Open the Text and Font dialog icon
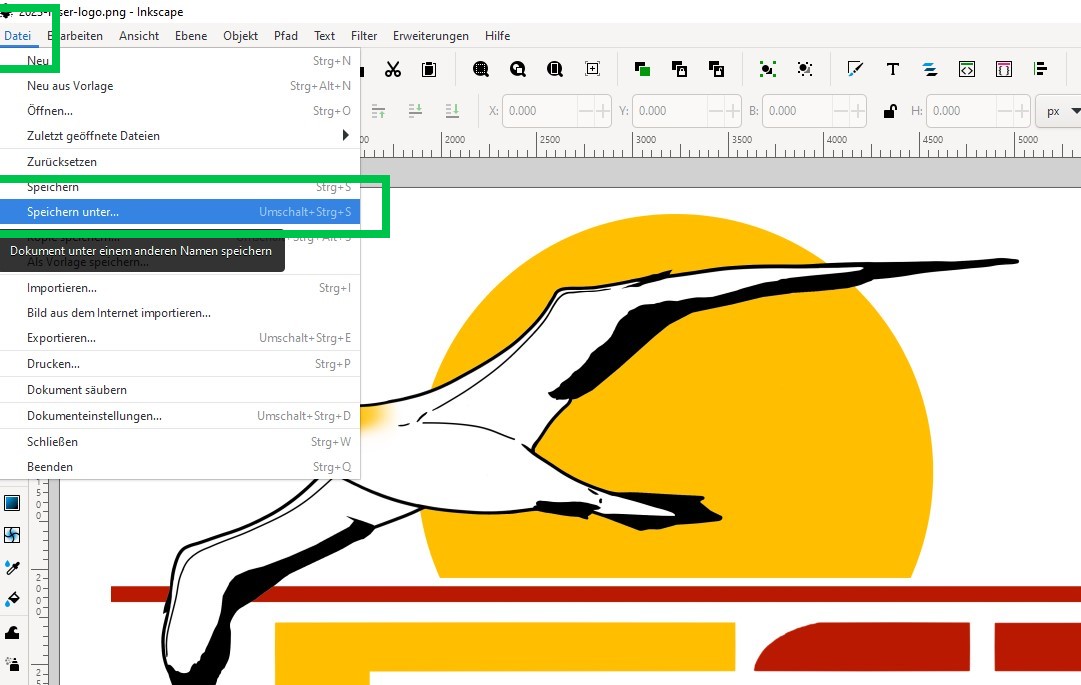Image resolution: width=1081 pixels, height=685 pixels. 893,69
